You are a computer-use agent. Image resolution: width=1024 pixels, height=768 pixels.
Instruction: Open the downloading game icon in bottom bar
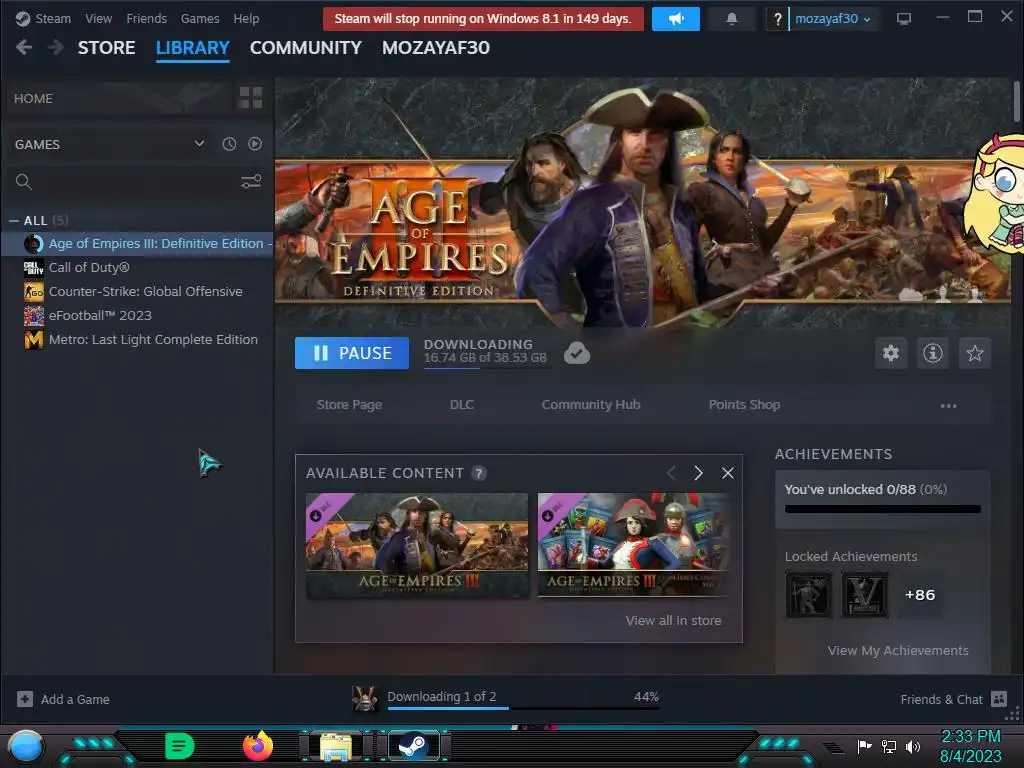click(364, 699)
